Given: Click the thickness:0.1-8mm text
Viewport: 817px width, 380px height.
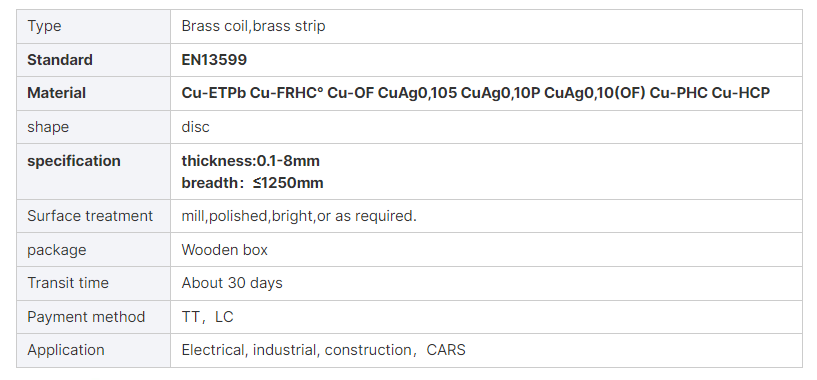Looking at the screenshot, I should click(x=251, y=161).
